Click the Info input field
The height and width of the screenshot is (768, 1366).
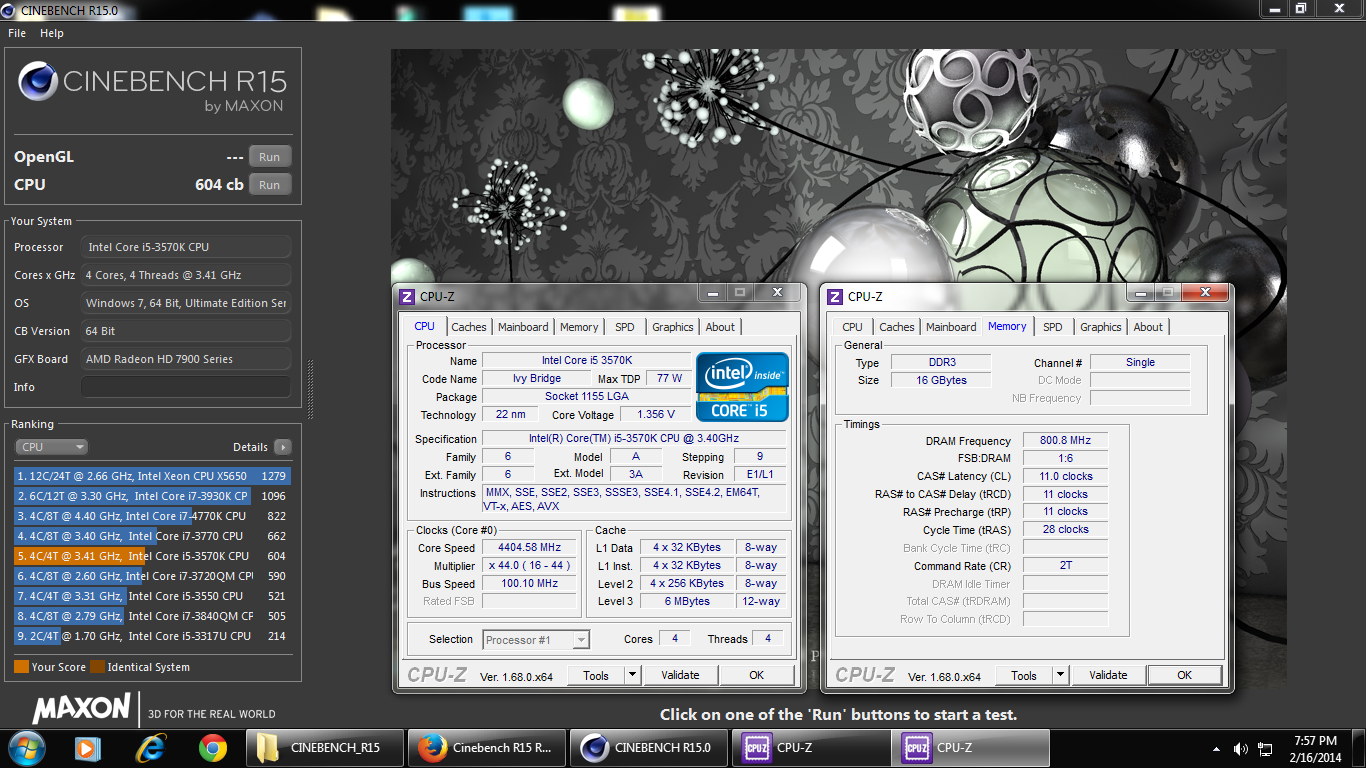[186, 387]
